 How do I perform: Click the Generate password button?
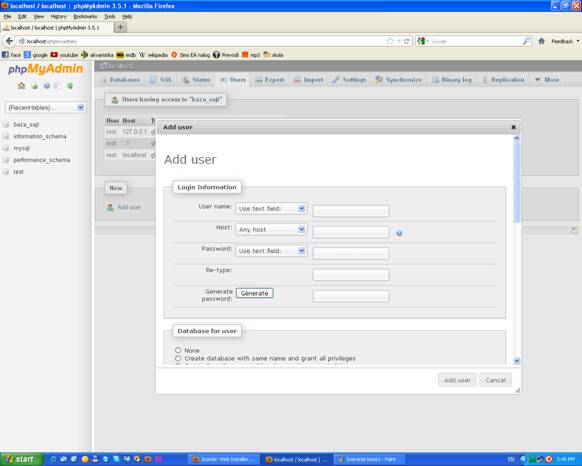pyautogui.click(x=255, y=293)
